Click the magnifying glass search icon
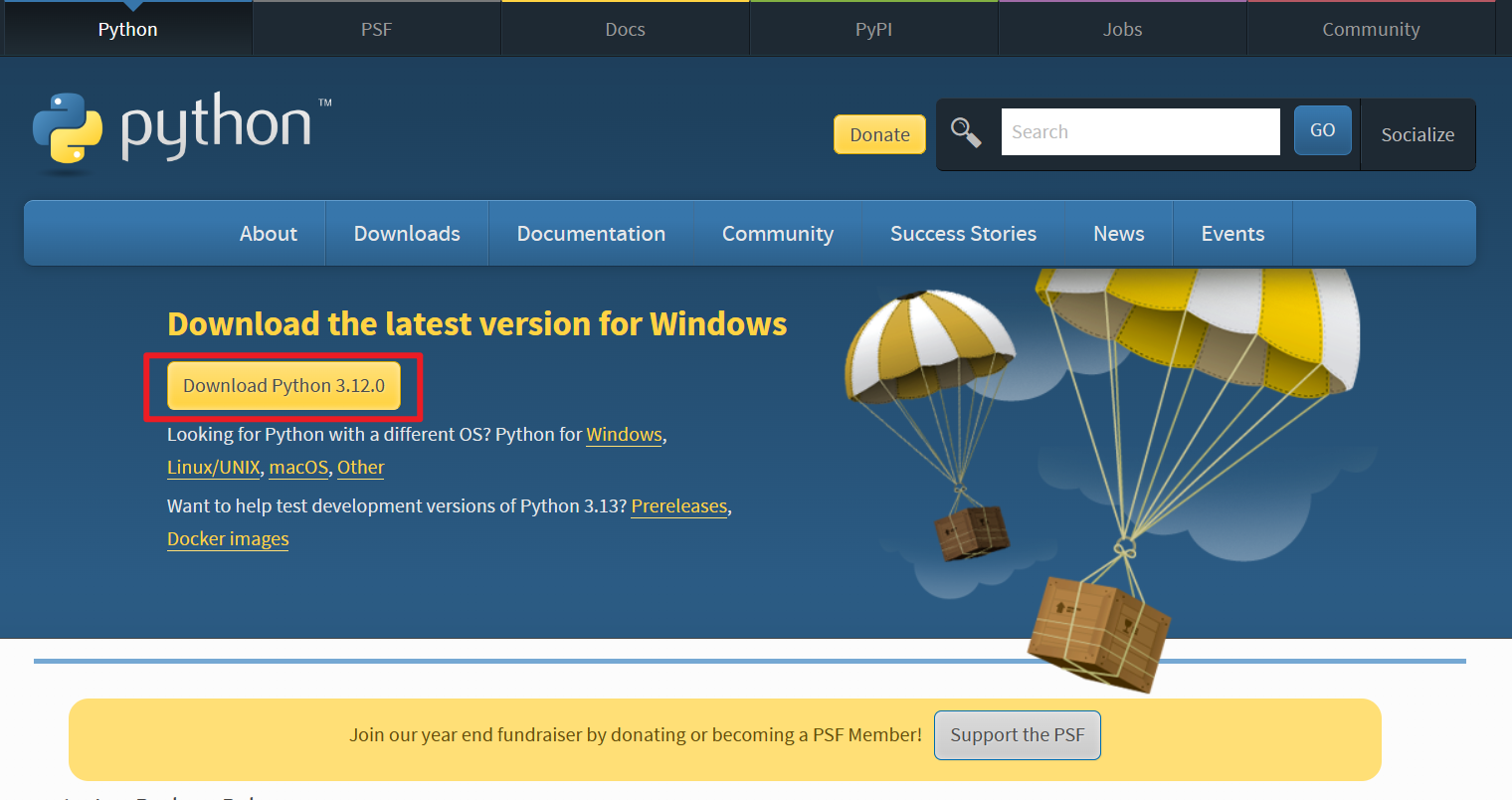Screen dimensions: 1512x800 coord(966,130)
